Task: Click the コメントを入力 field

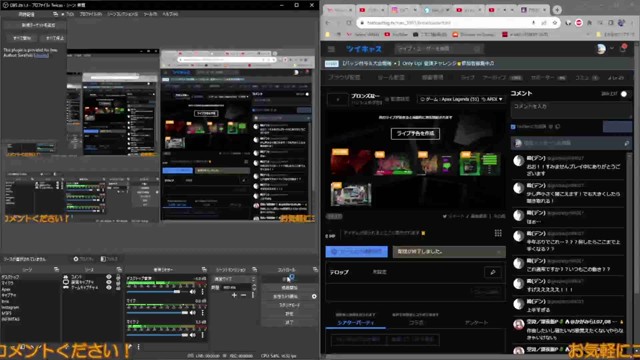Action: pyautogui.click(x=571, y=110)
